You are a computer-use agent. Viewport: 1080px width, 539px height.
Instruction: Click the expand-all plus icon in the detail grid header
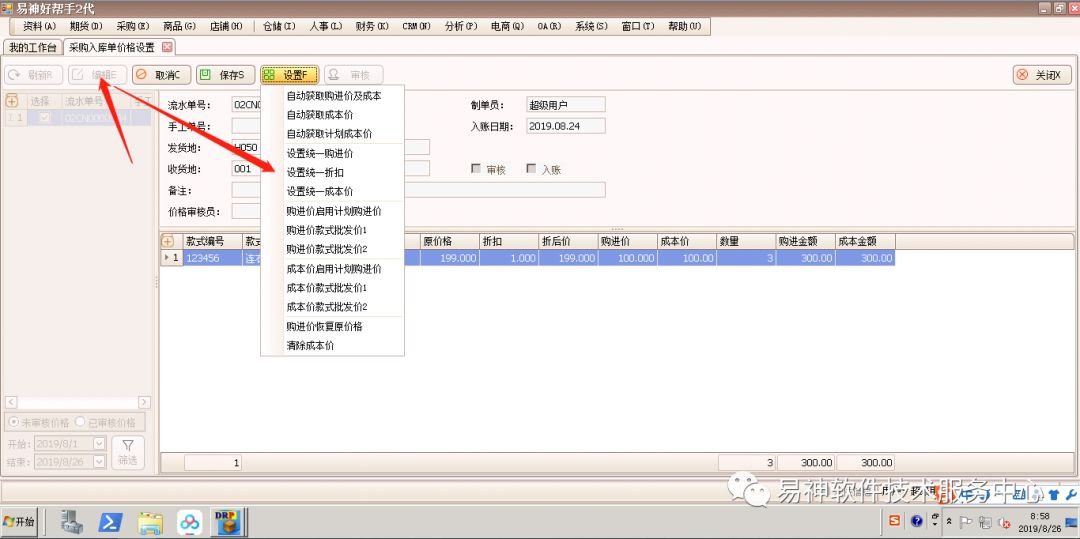click(167, 241)
